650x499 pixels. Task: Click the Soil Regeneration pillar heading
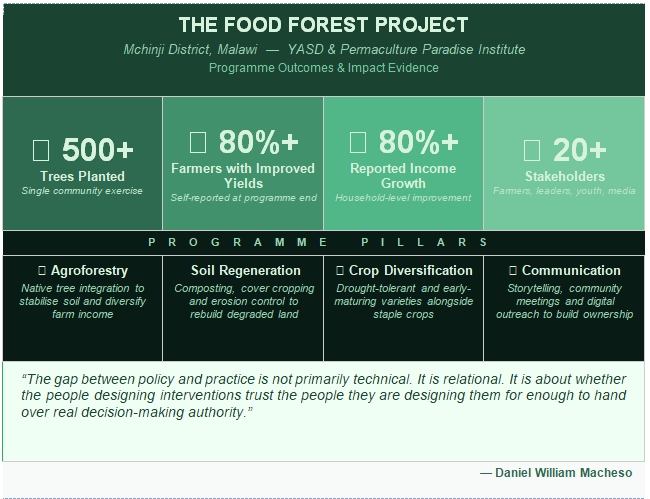[245, 271]
